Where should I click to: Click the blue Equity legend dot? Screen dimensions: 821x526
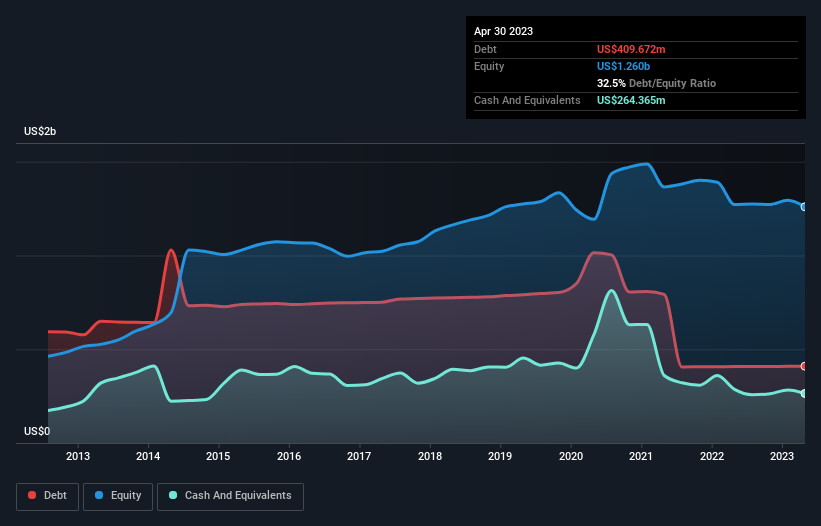click(x=99, y=495)
